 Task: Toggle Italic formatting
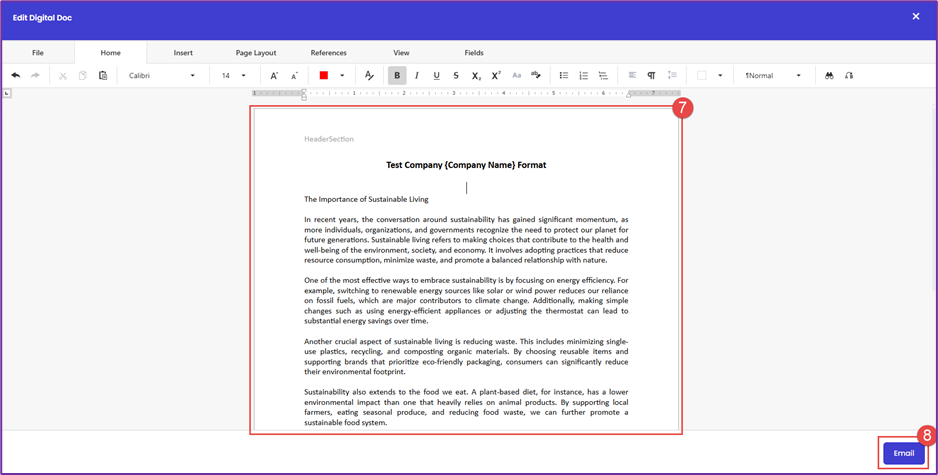(x=417, y=76)
